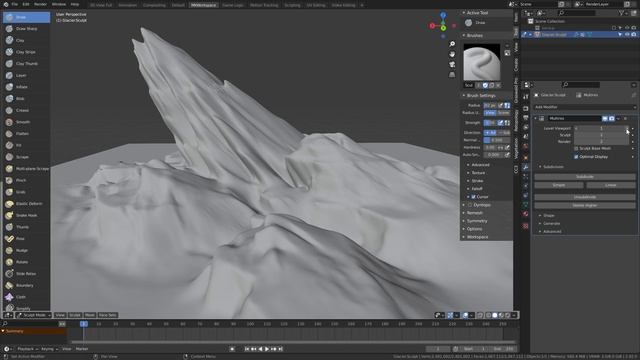Select the Clay Strips brush tool

(x=27, y=52)
